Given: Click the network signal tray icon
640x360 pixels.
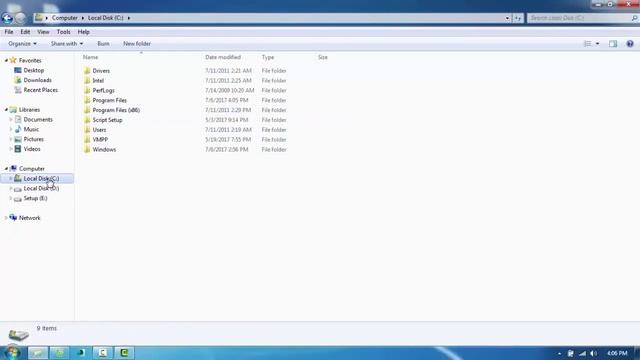Looking at the screenshot, I should [x=582, y=353].
